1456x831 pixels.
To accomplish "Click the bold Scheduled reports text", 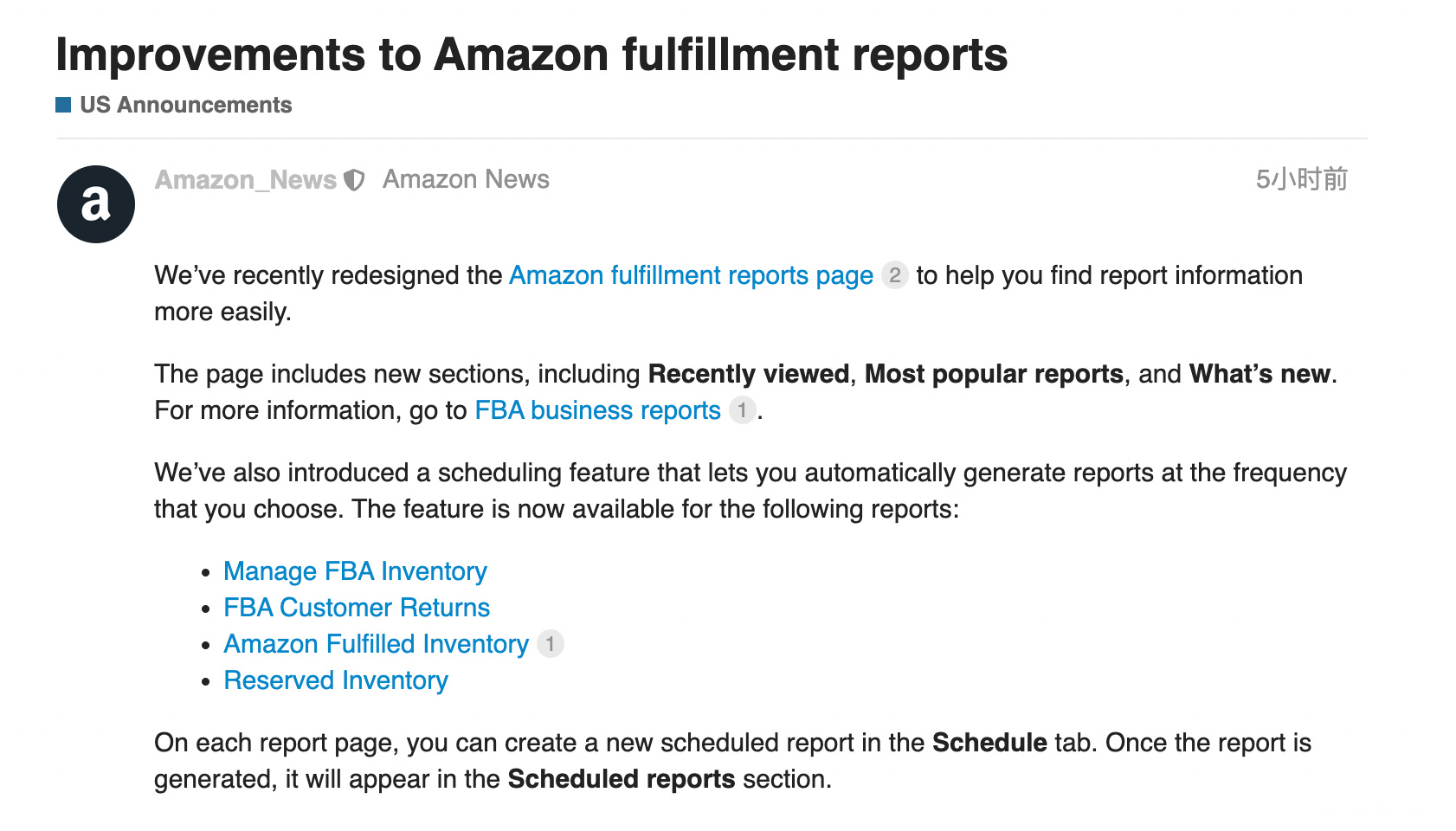I will 621,779.
